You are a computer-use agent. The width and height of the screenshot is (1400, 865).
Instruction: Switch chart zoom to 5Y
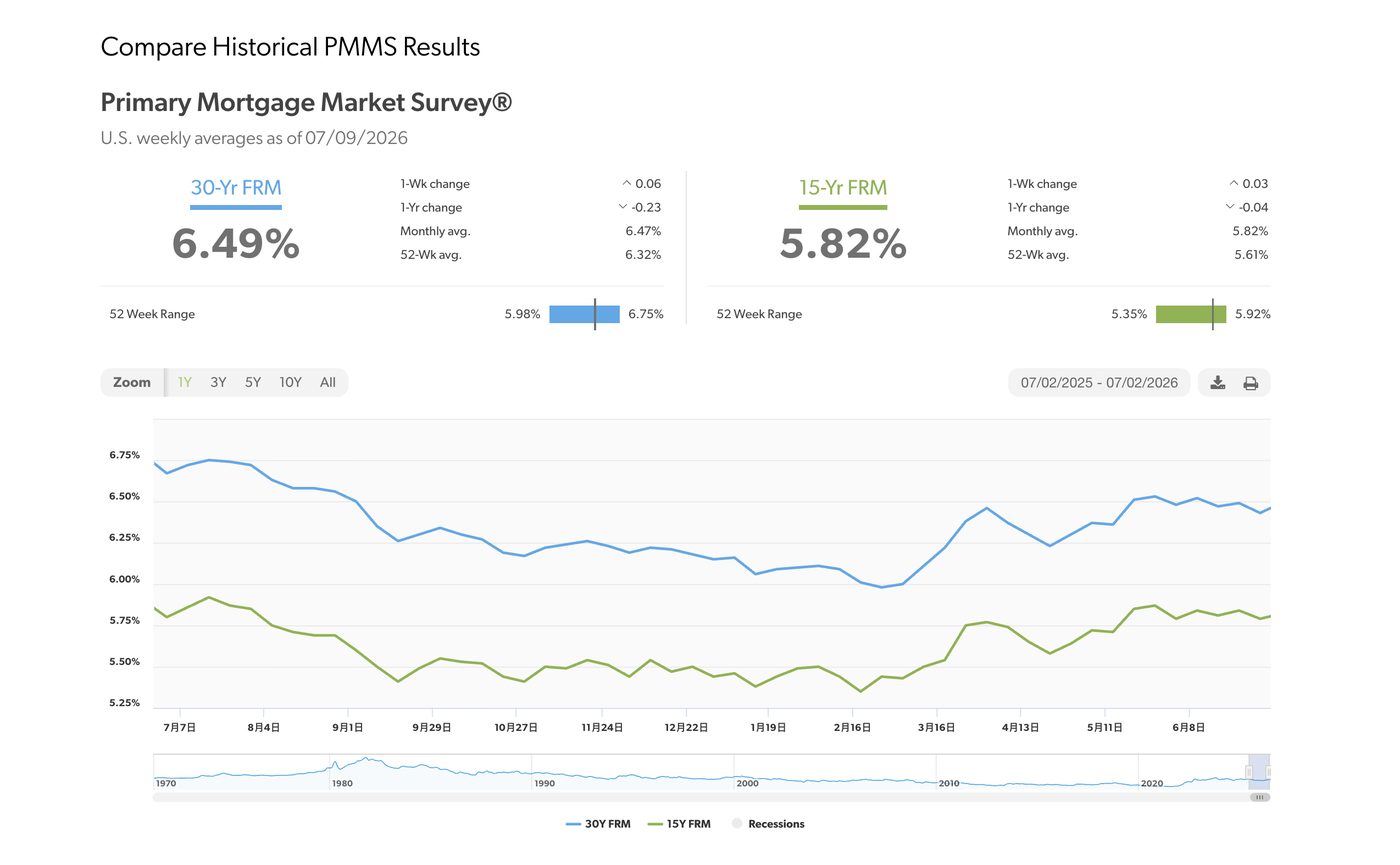[253, 382]
